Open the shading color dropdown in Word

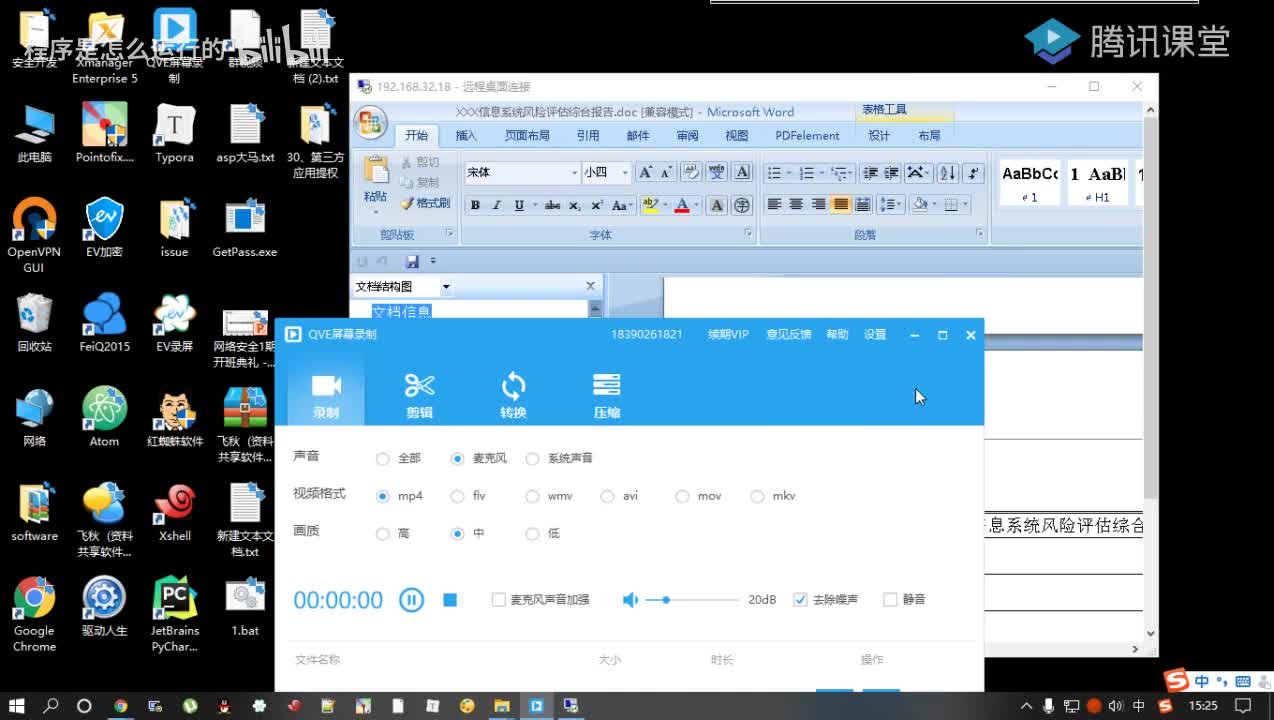(933, 205)
